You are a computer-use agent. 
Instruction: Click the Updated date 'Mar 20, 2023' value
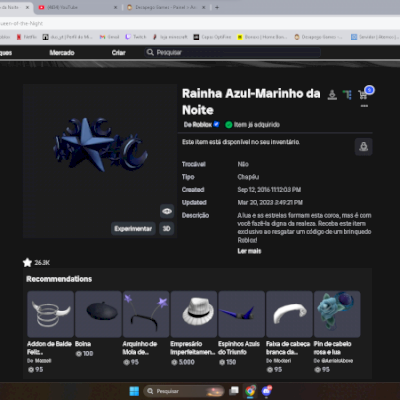click(x=270, y=202)
